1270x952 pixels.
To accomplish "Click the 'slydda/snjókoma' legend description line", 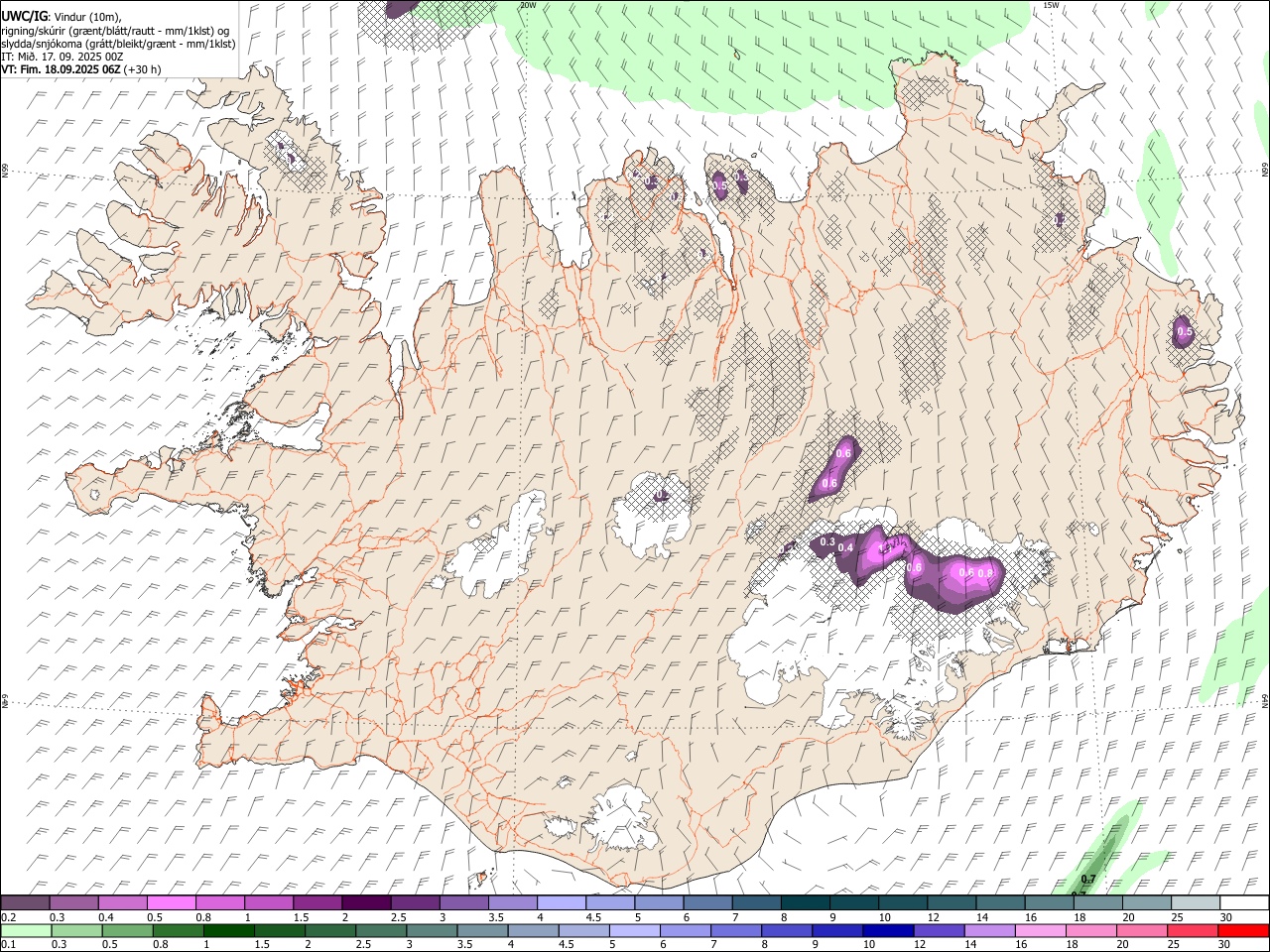I will [x=118, y=44].
